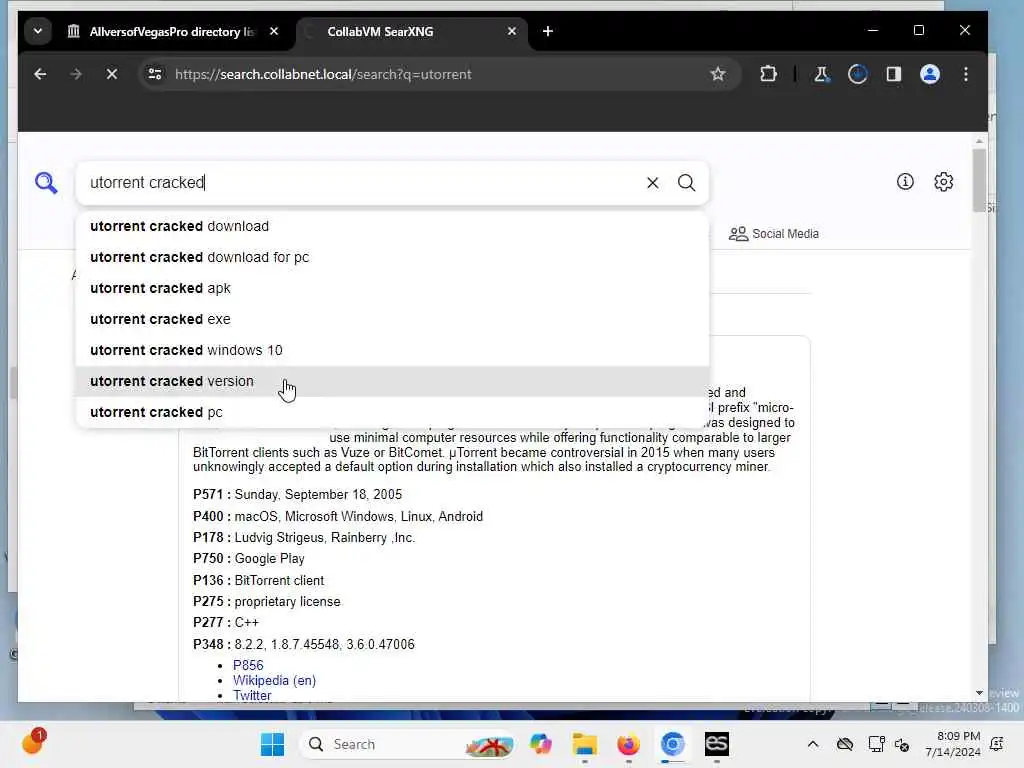Open Firefox from the taskbar

point(628,744)
